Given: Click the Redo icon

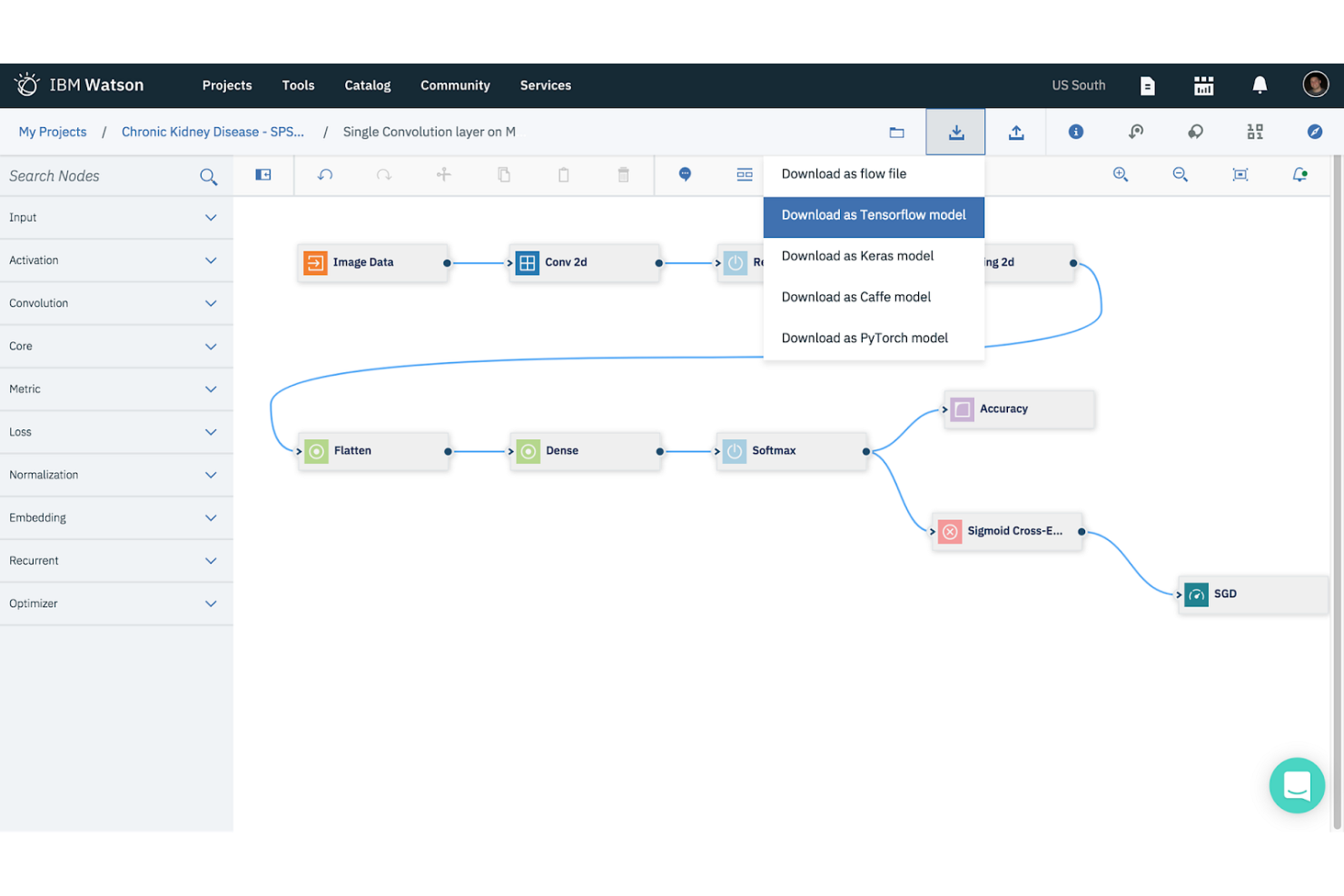Looking at the screenshot, I should (384, 174).
